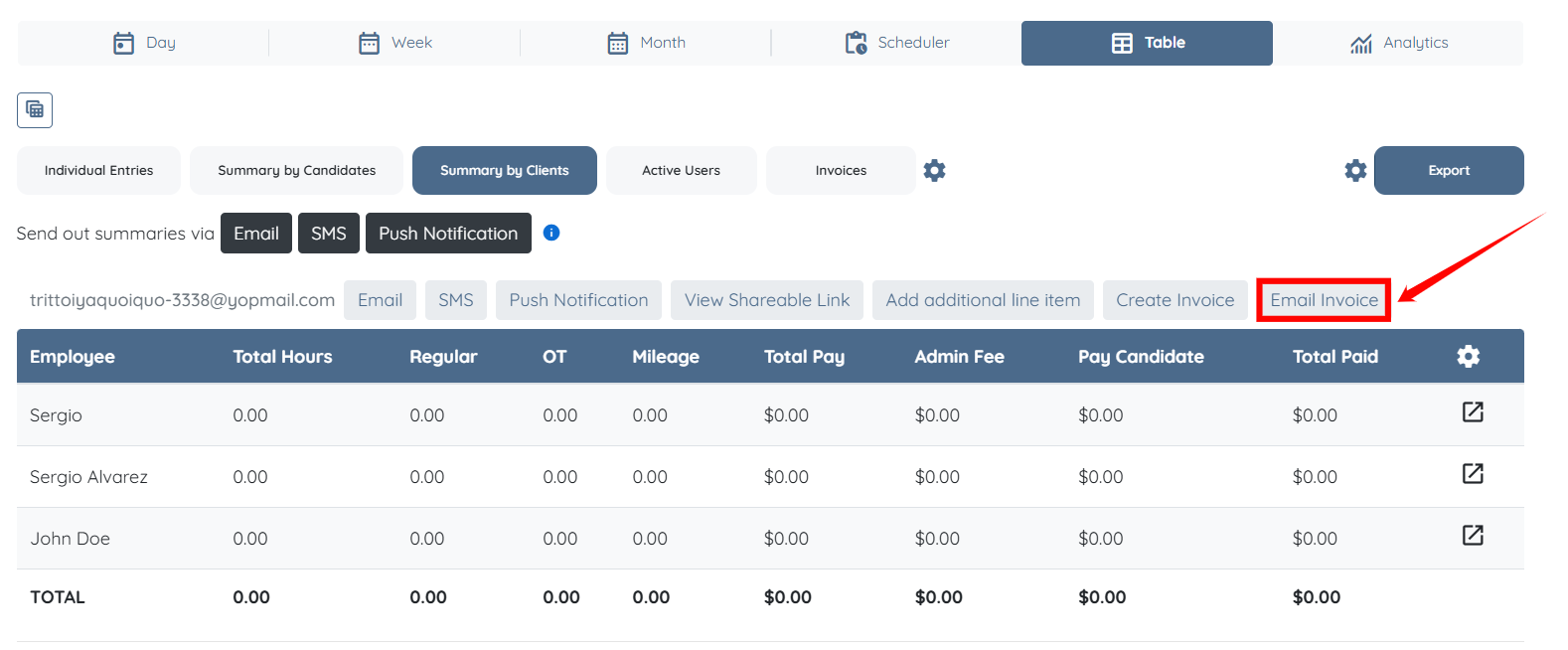Open Sergio Alvarez's row details icon

(x=1473, y=474)
